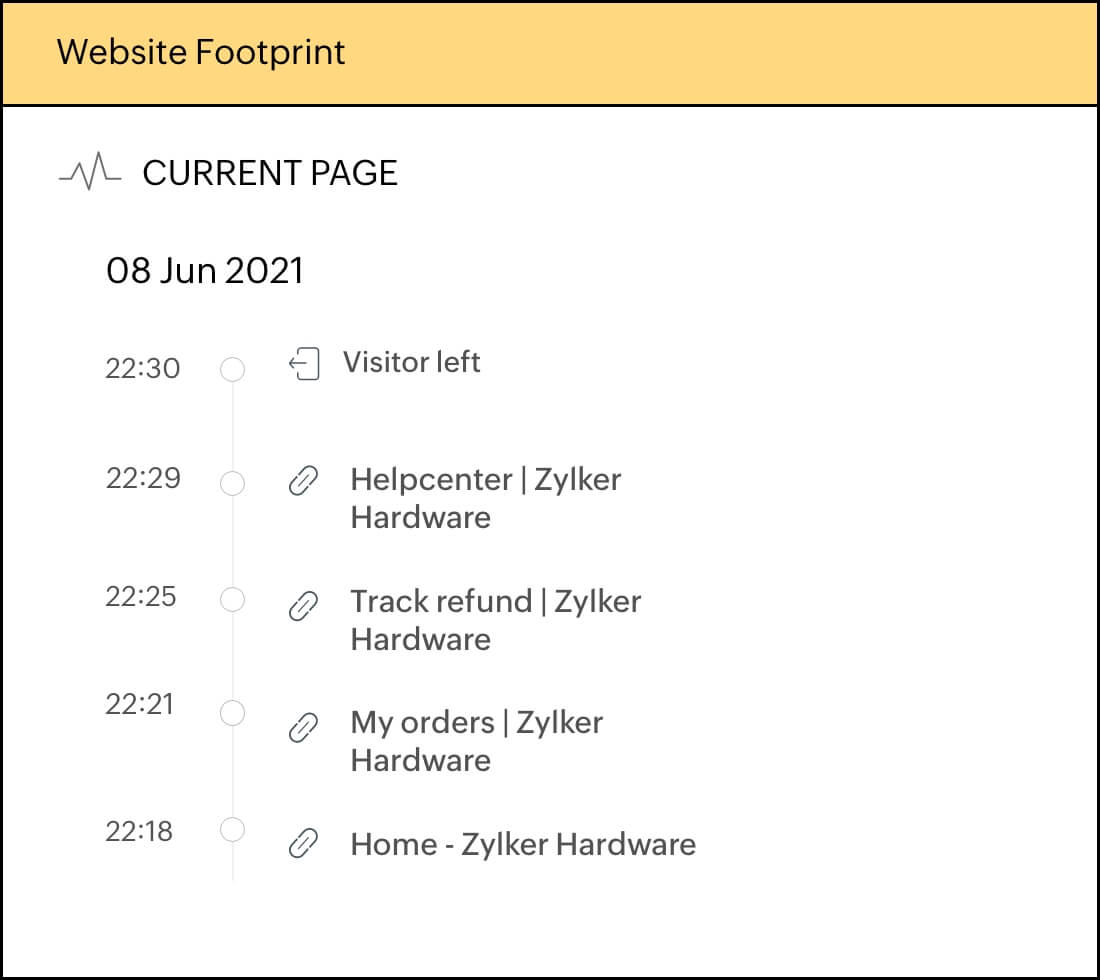Click the Website Footprint header title

point(201,52)
